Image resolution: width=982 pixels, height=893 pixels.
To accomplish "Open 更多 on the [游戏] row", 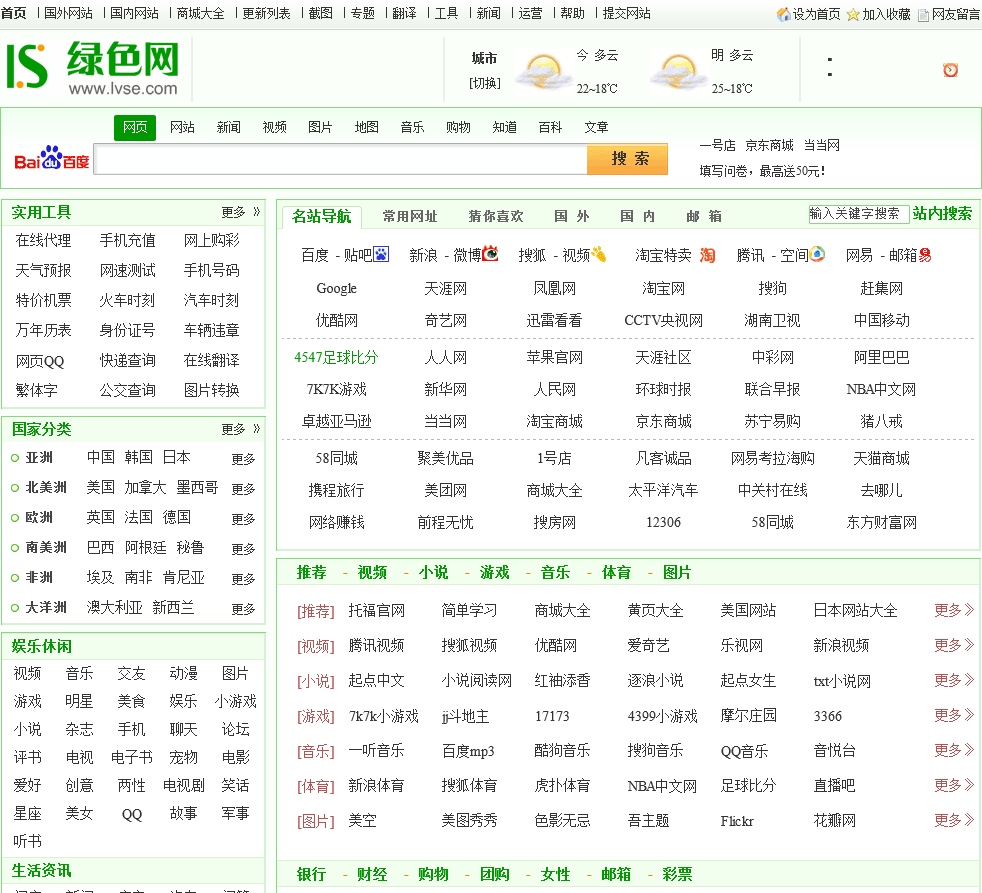I will [954, 715].
